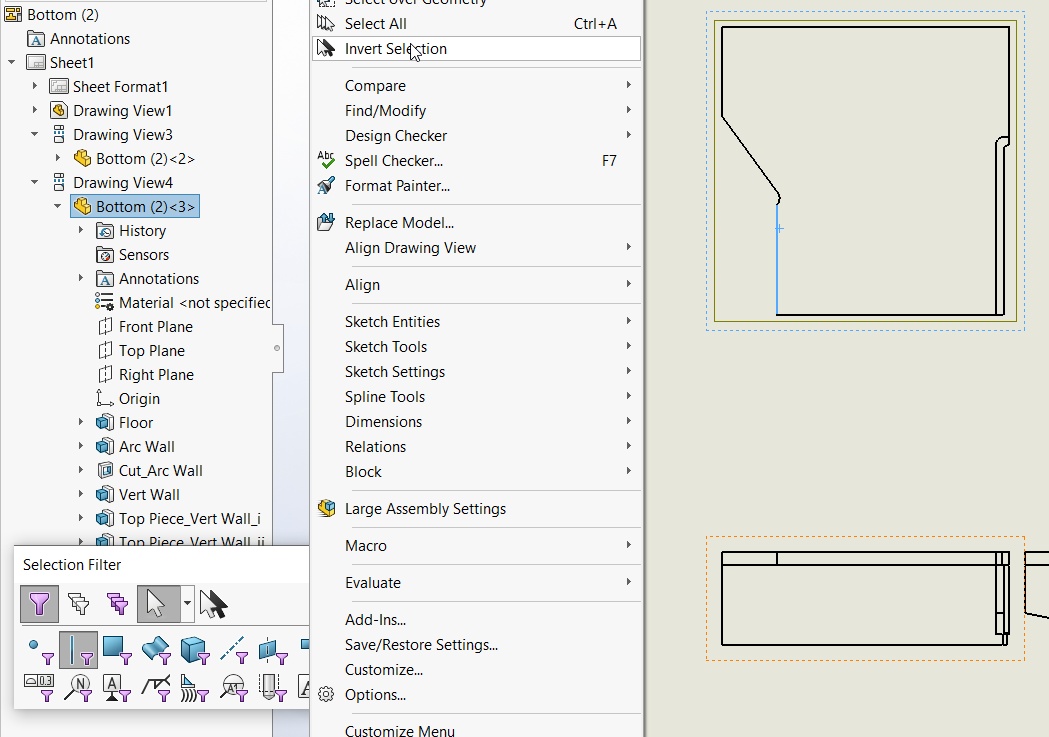Collapse the Drawing View4 node
1049x737 pixels.
(x=35, y=183)
